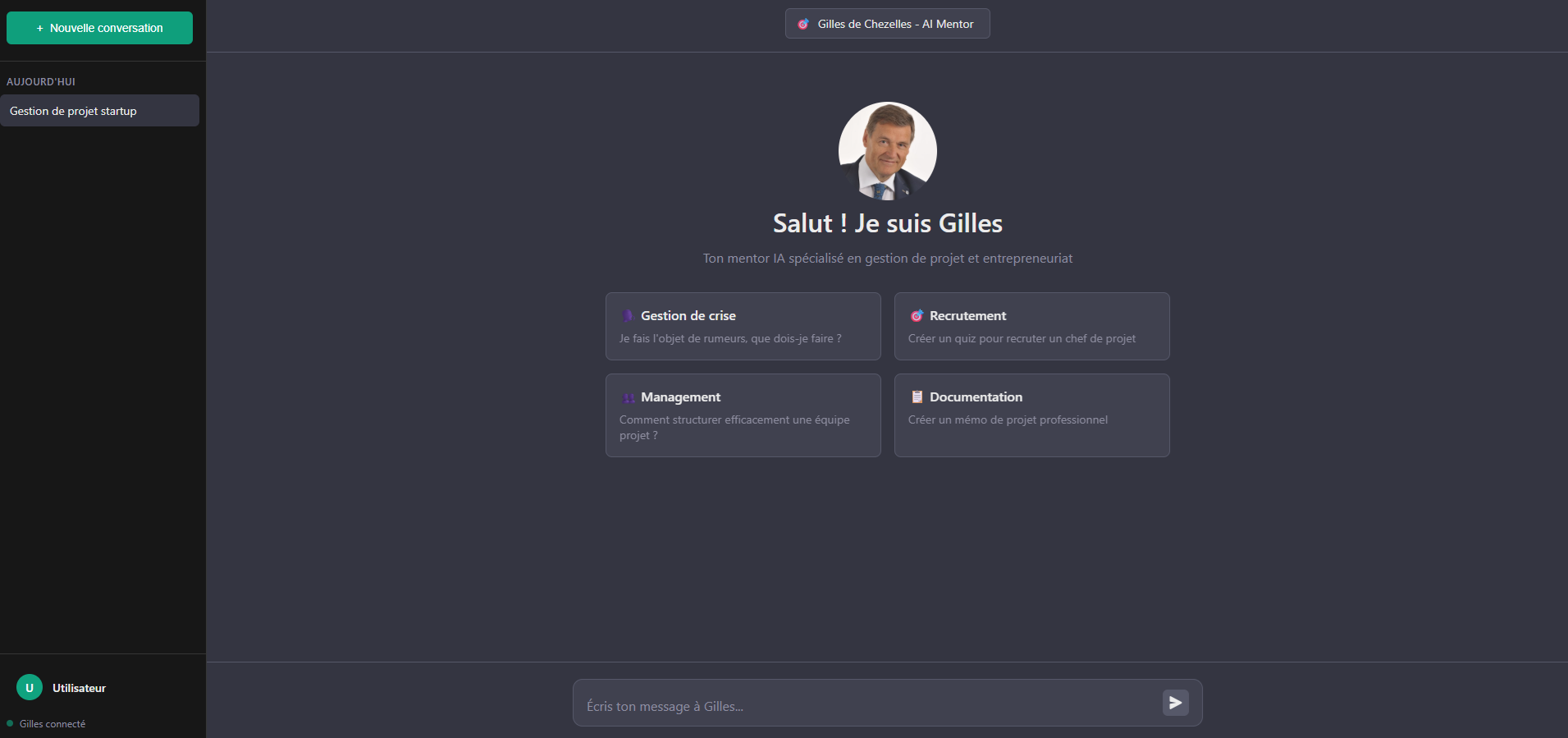Click the target icon in the AI Mentor header
The image size is (1568, 738).
pos(803,24)
